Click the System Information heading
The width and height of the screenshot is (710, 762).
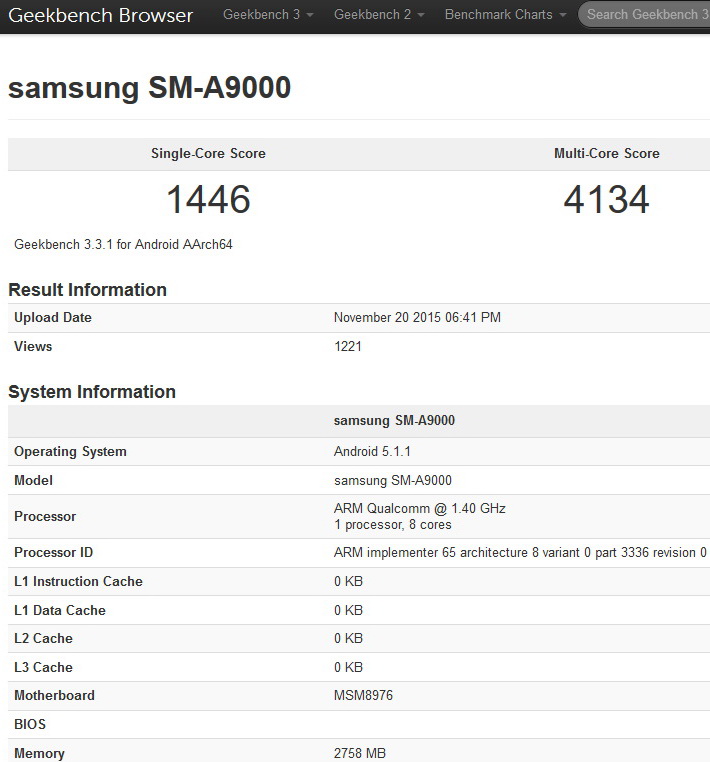tap(92, 392)
